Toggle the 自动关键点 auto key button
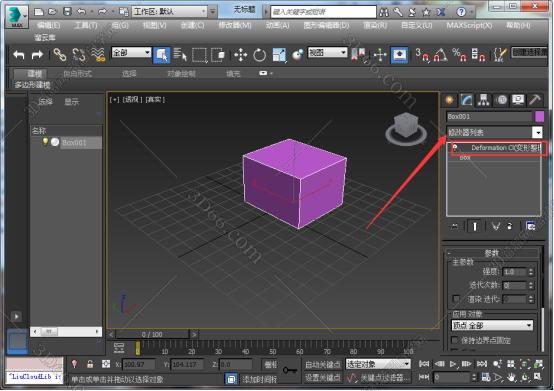The image size is (554, 391). tap(323, 364)
